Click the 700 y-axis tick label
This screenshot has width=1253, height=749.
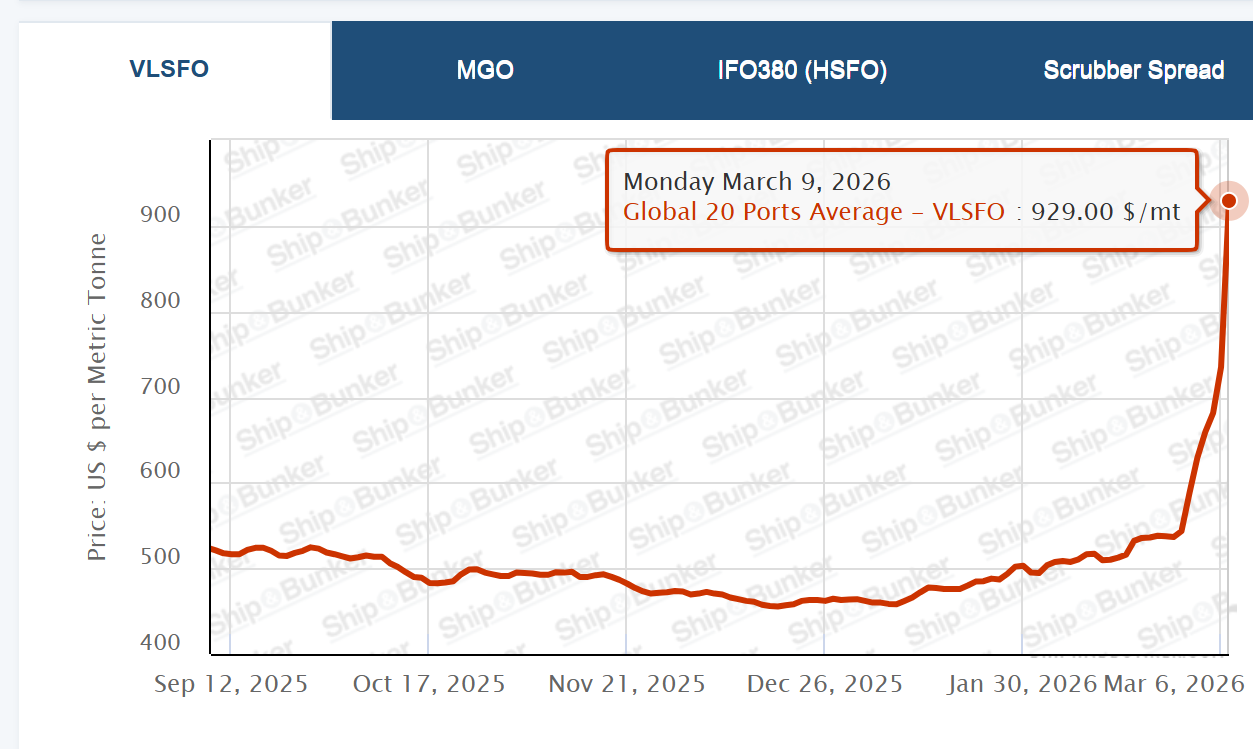tap(160, 386)
